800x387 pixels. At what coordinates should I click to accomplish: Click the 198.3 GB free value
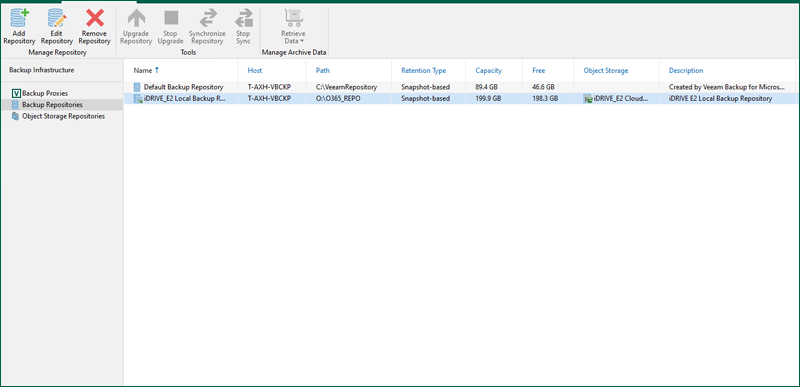(x=545, y=98)
